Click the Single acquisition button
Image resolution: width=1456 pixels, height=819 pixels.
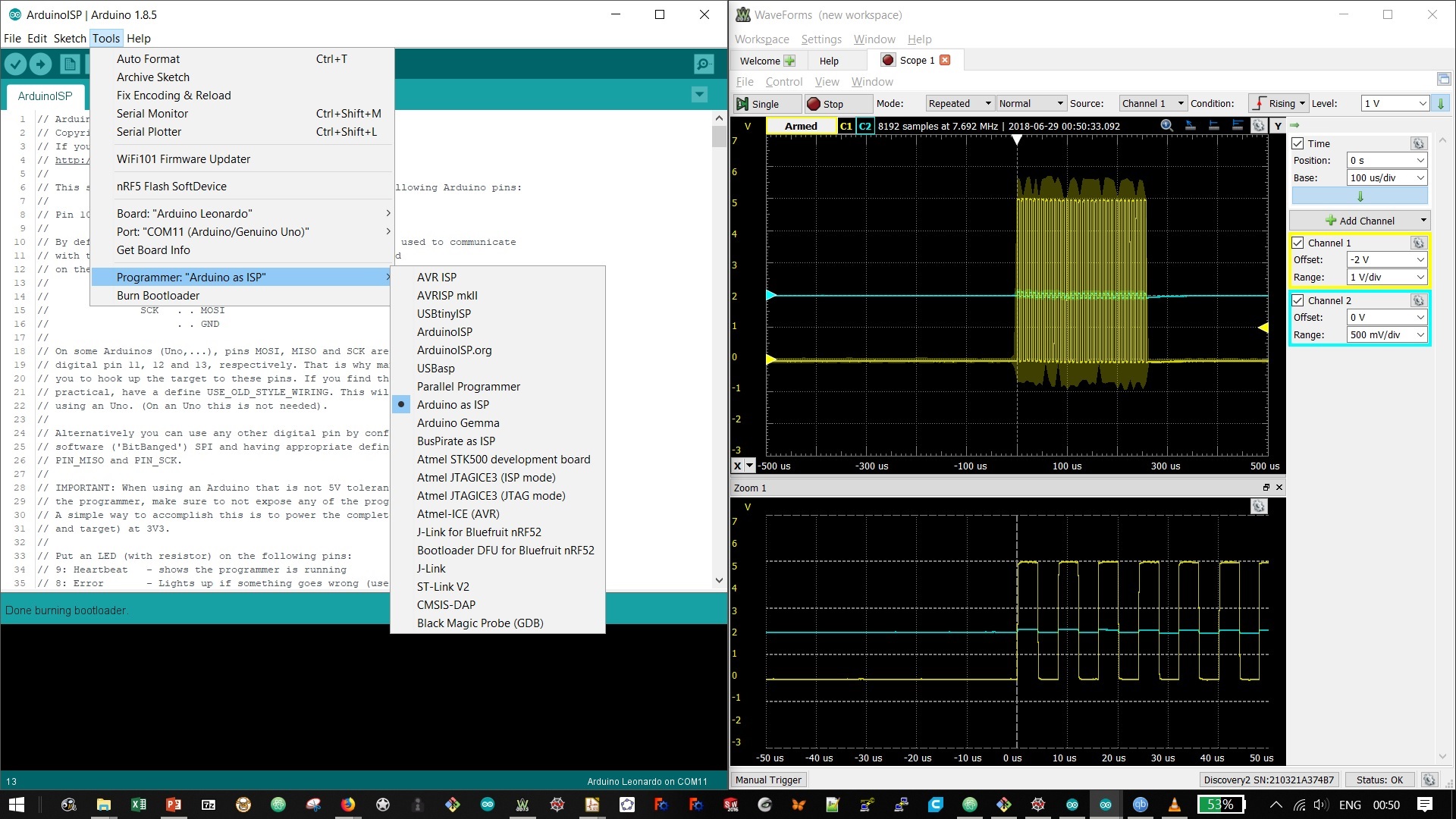tap(767, 103)
